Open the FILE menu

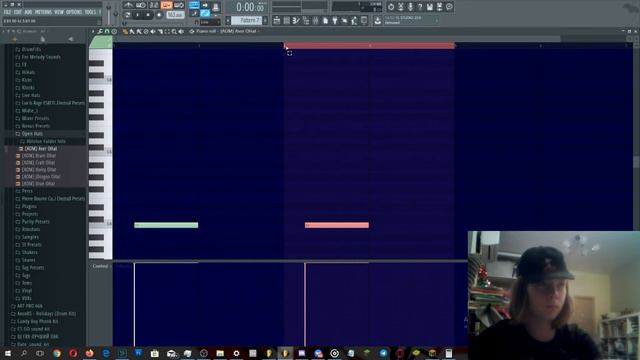coord(7,12)
